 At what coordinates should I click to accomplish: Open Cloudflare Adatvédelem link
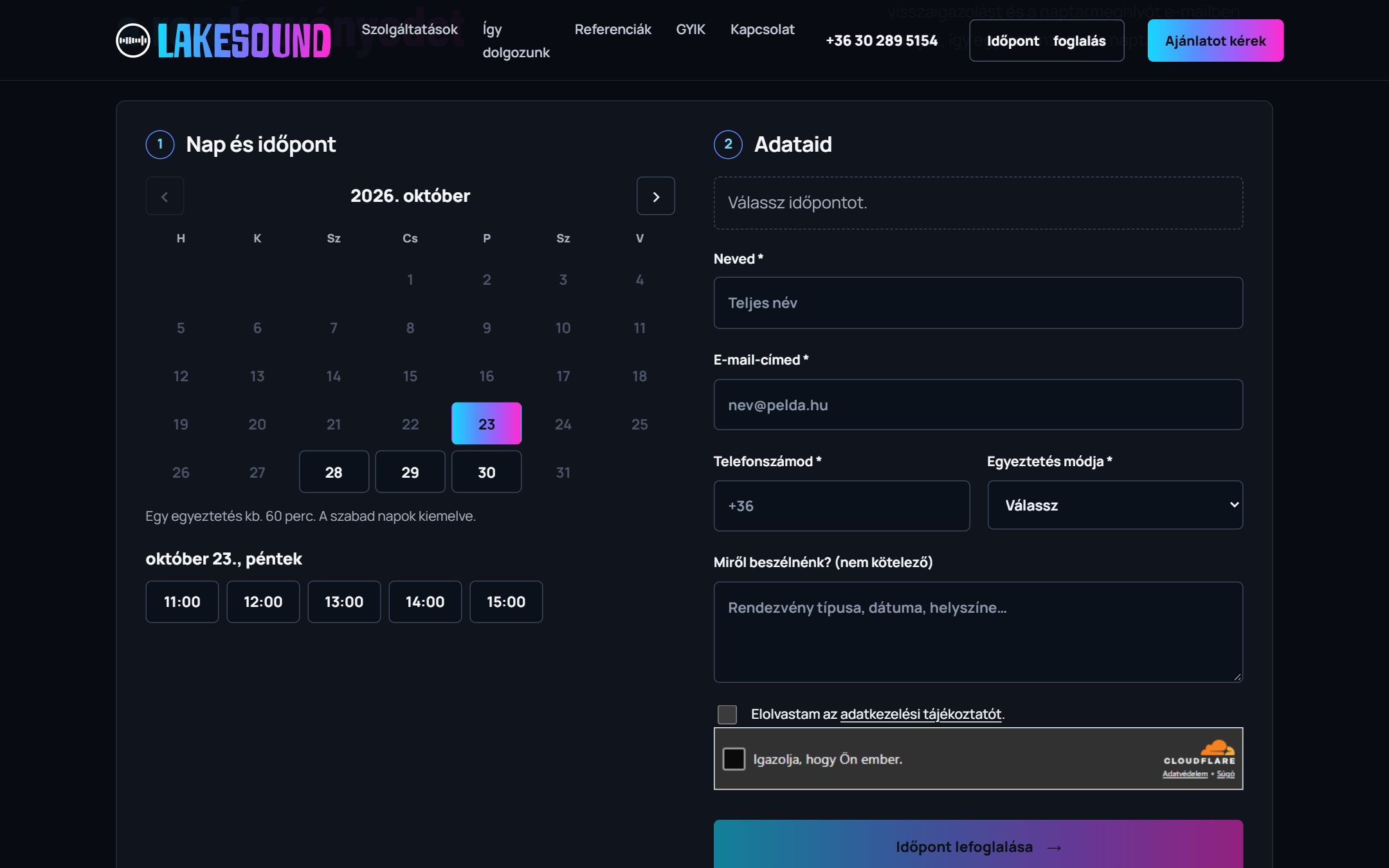1185,774
